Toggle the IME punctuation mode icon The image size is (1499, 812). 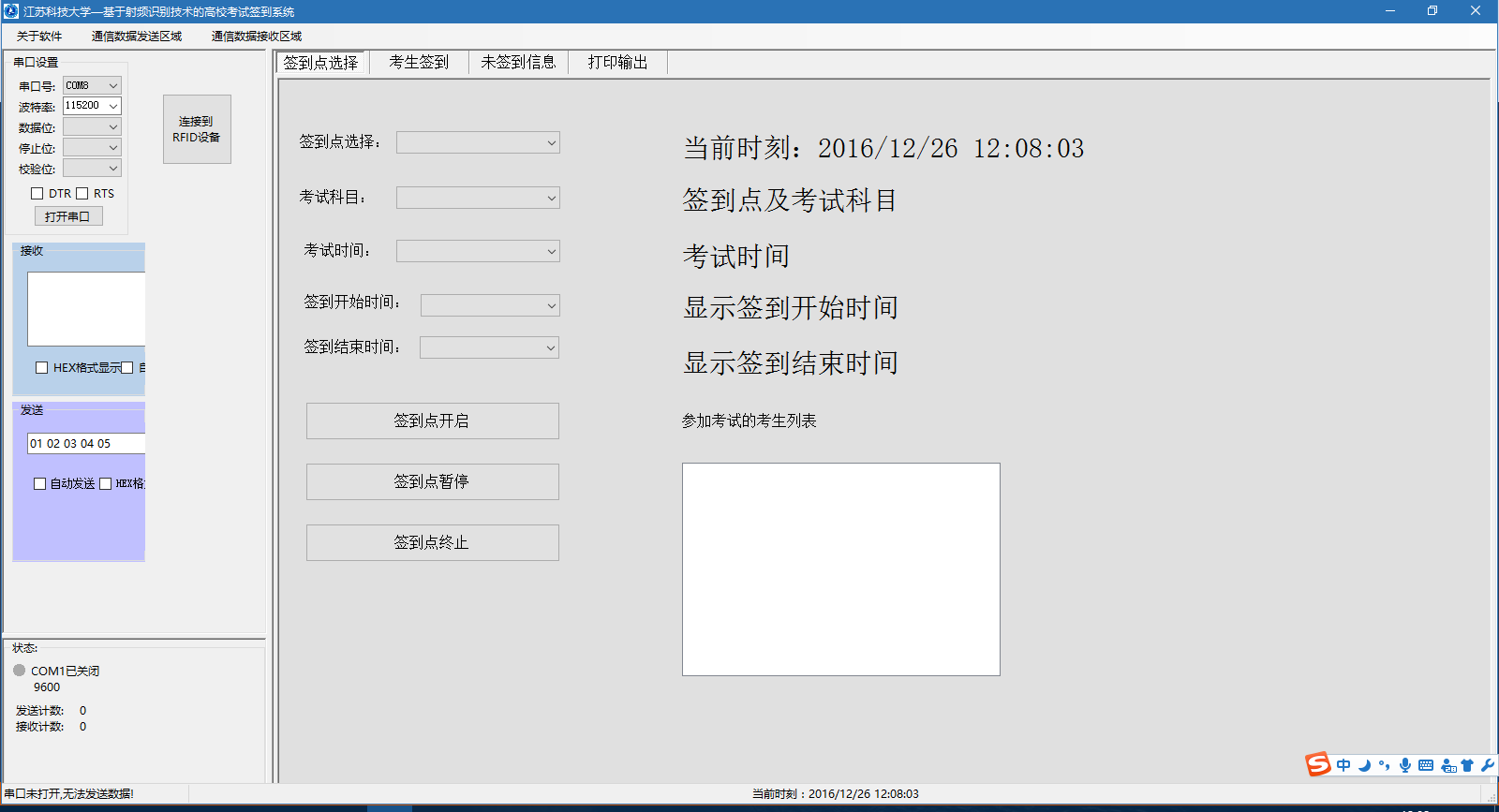pos(1384,765)
